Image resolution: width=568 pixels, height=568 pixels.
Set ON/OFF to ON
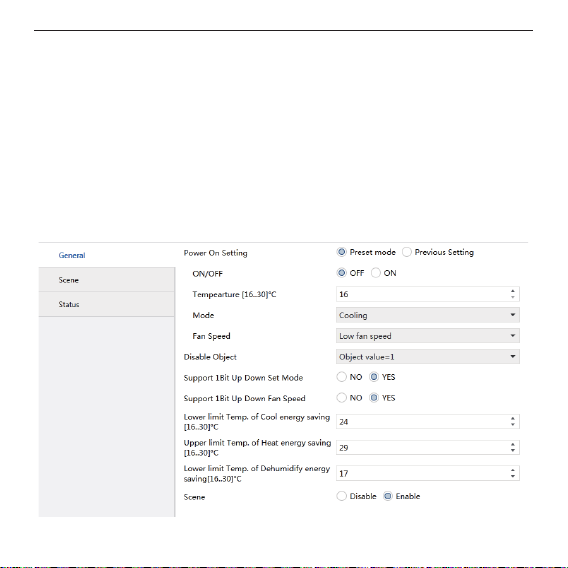point(376,273)
